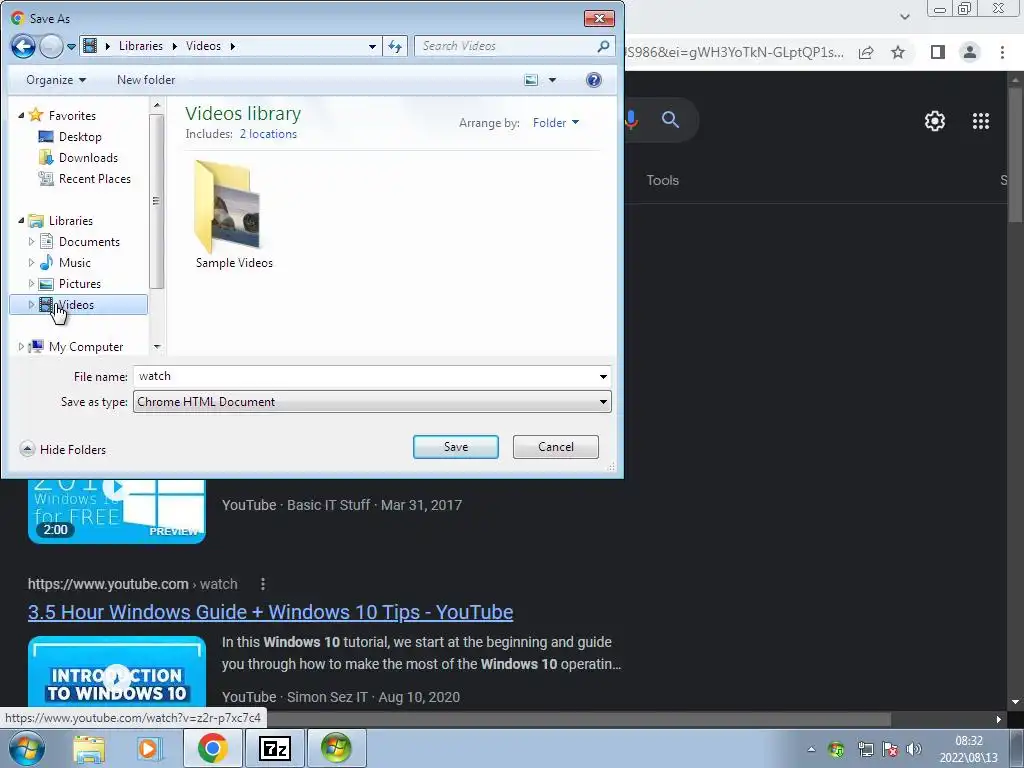The image size is (1024, 768).
Task: Open Windows Explorer from the taskbar
Action: pos(89,748)
